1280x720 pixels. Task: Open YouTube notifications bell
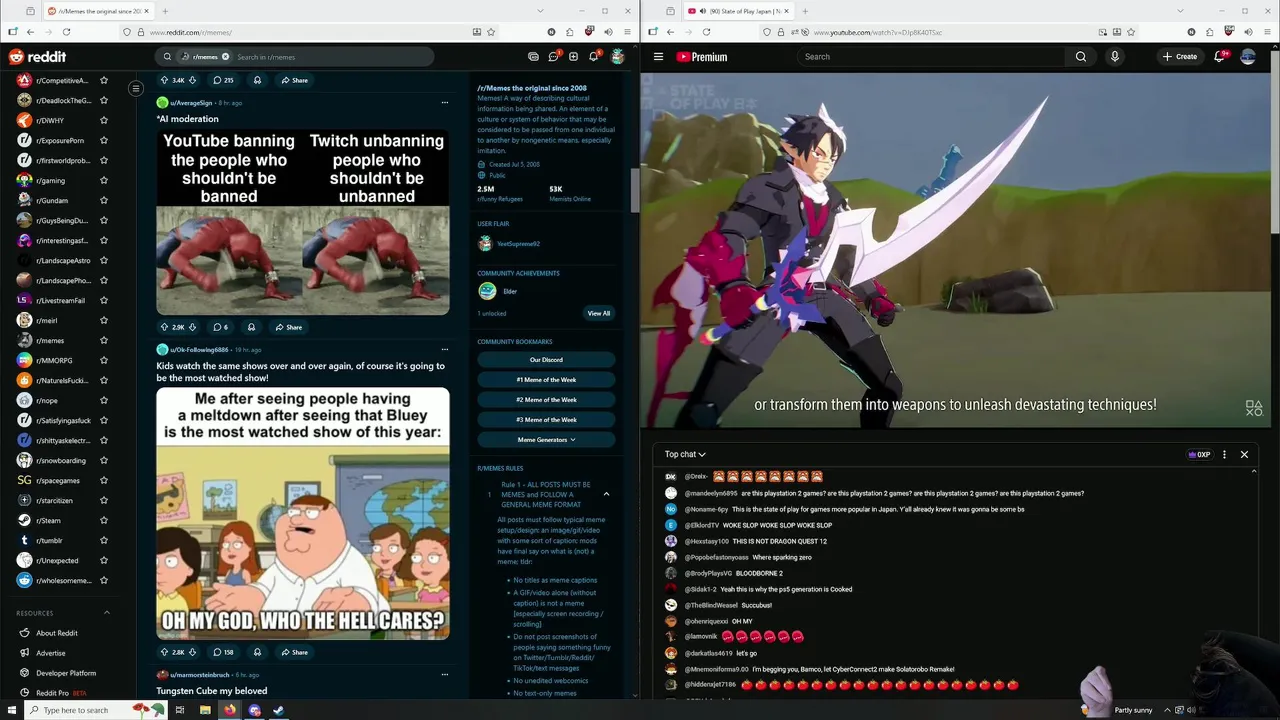pyautogui.click(x=1220, y=57)
